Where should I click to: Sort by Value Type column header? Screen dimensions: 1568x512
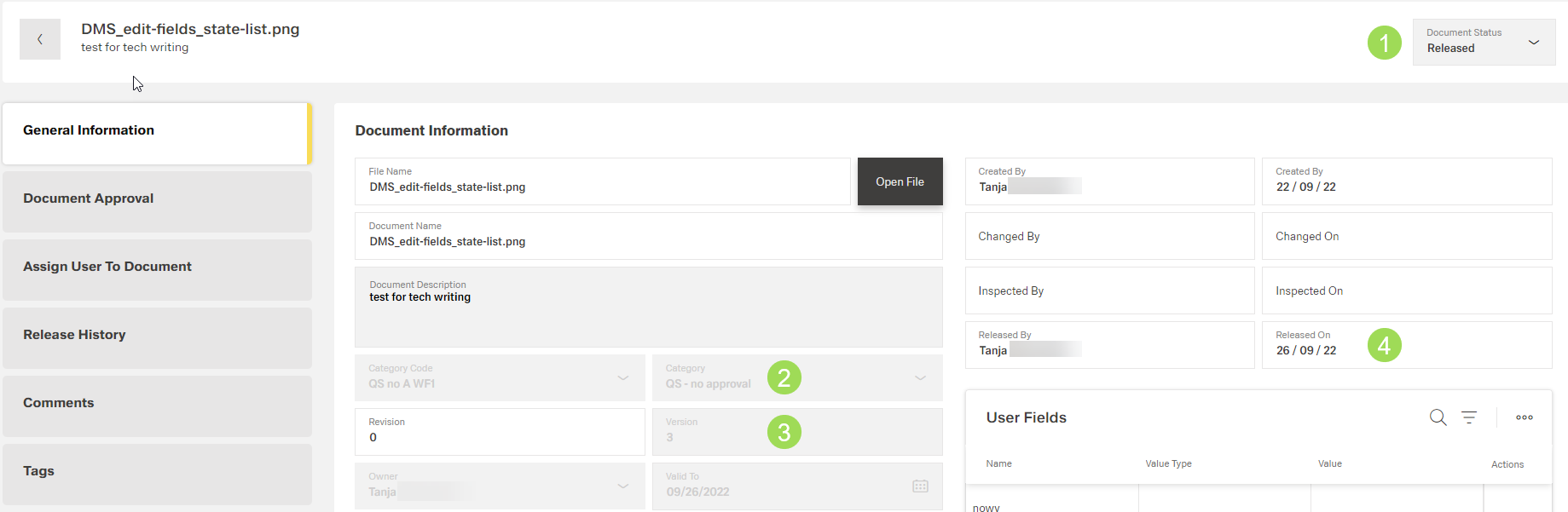1168,463
